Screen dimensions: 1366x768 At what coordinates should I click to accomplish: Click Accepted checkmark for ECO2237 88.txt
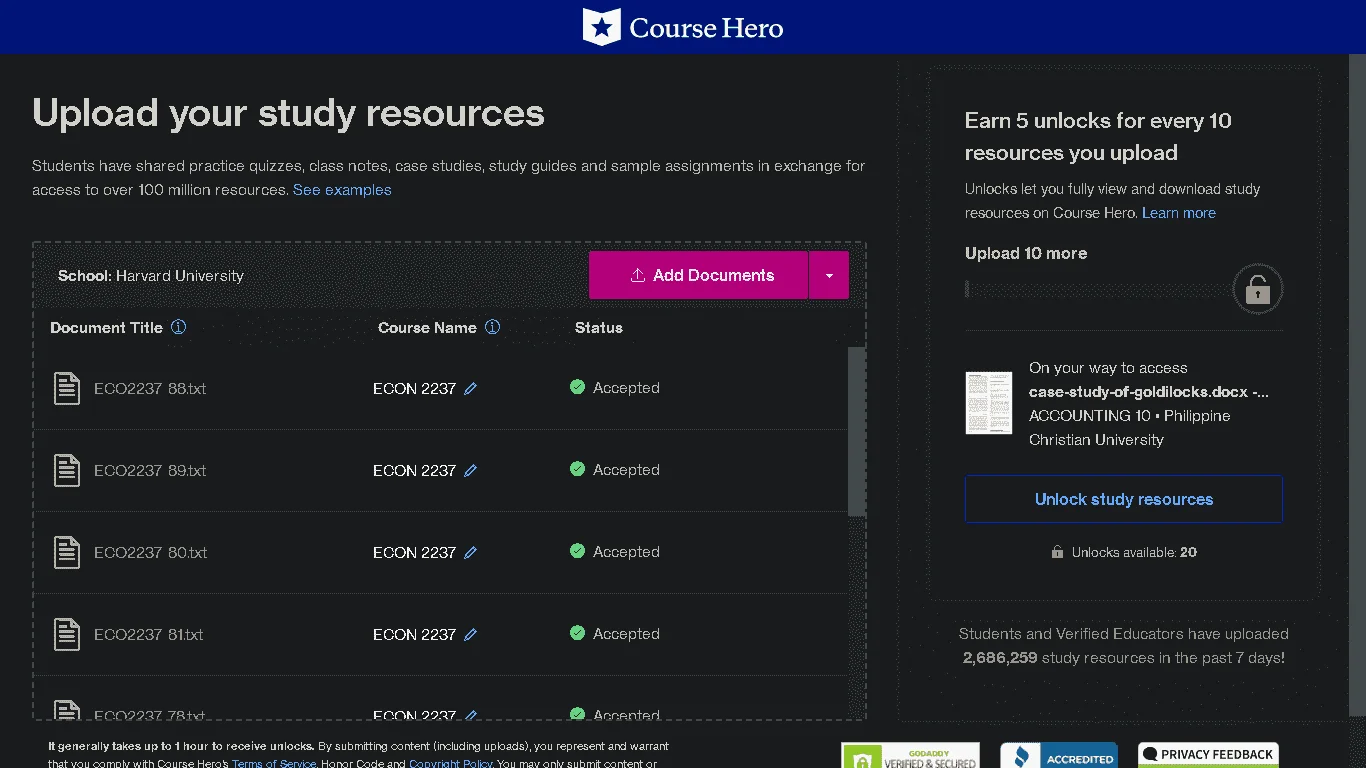coord(577,387)
